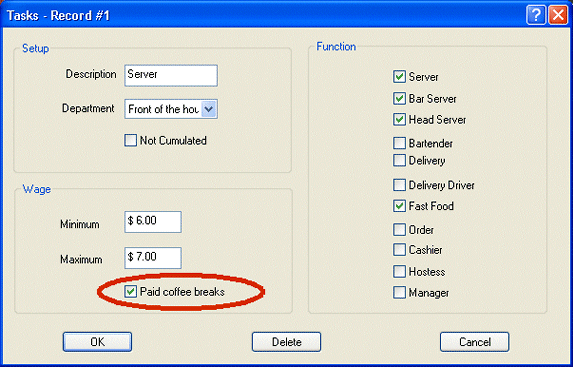Click the Description label text
573x367 pixels.
pyautogui.click(x=91, y=75)
